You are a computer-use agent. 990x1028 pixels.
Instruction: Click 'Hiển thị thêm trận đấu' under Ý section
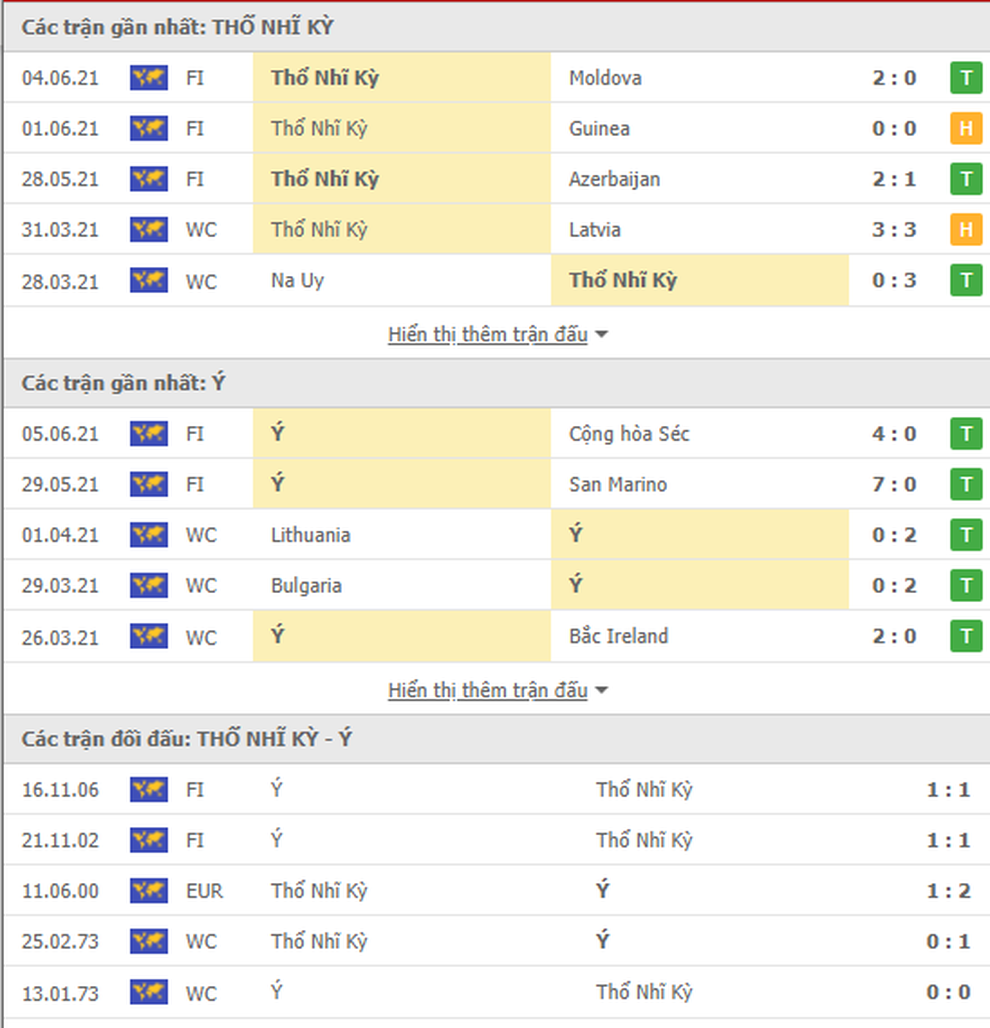pos(487,690)
